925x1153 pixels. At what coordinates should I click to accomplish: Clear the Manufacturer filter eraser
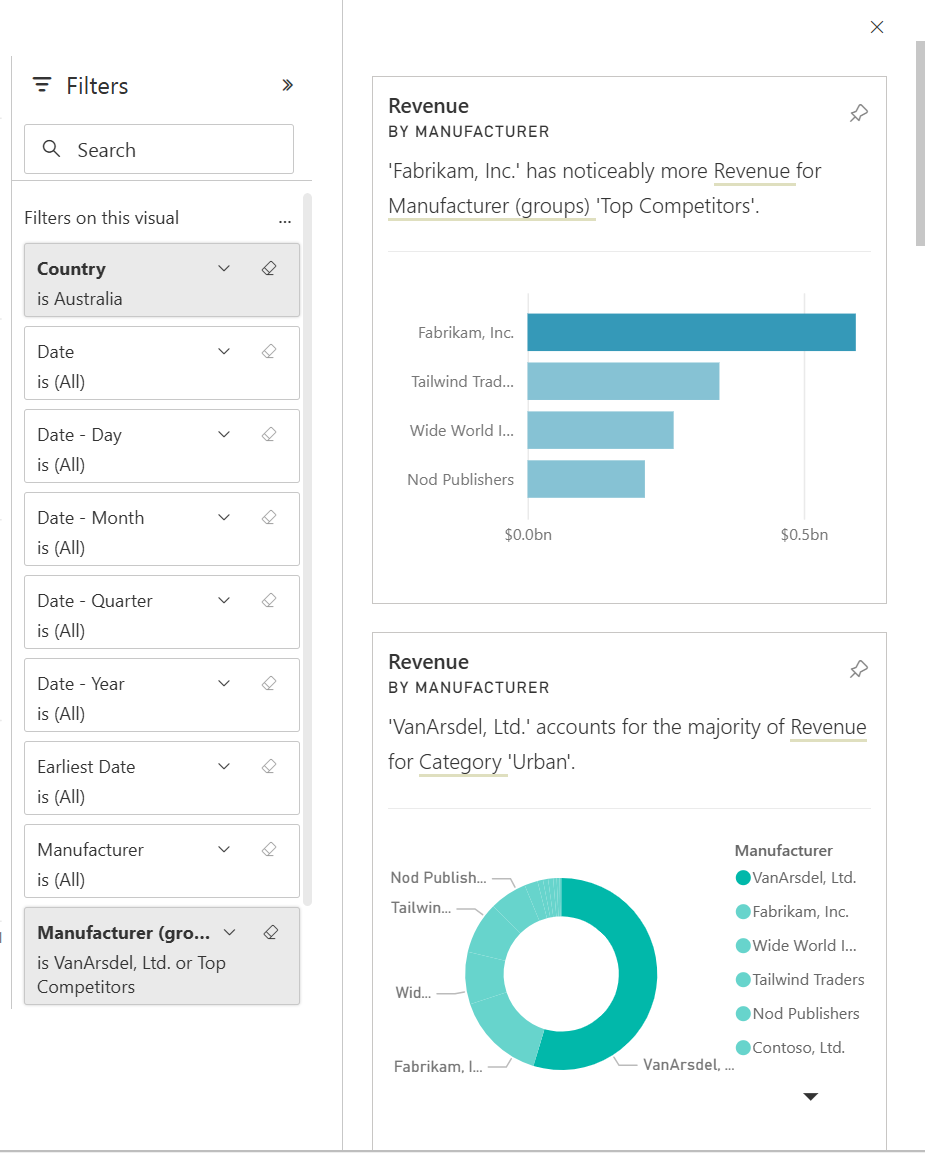(269, 850)
